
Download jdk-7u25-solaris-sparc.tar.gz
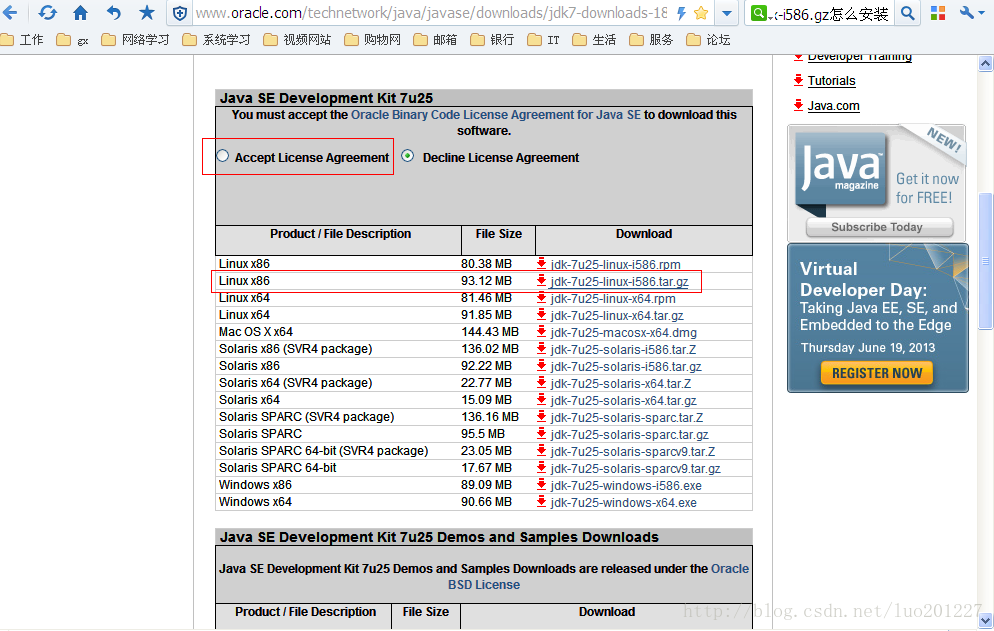[629, 435]
